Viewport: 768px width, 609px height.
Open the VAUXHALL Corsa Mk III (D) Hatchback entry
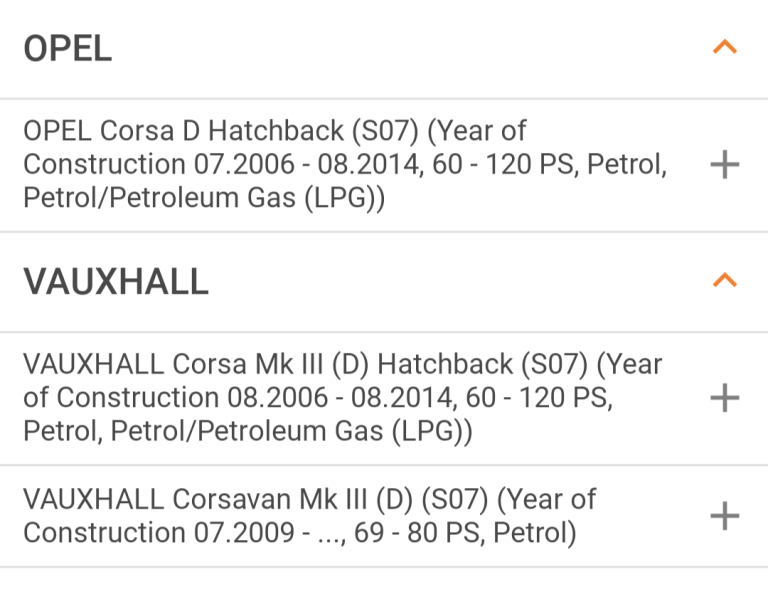coord(384,398)
